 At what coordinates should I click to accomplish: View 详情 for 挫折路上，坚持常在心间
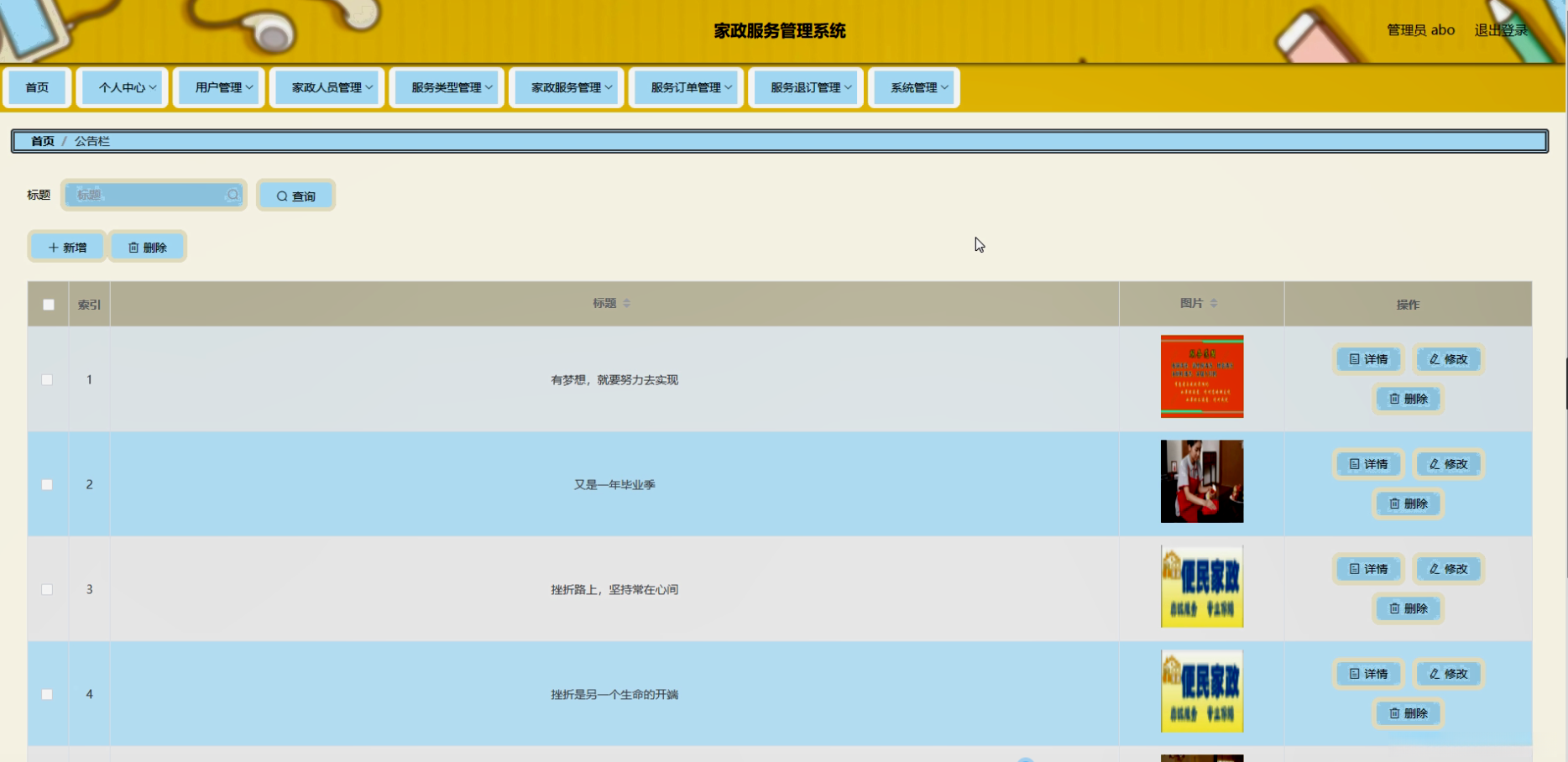tap(1368, 569)
